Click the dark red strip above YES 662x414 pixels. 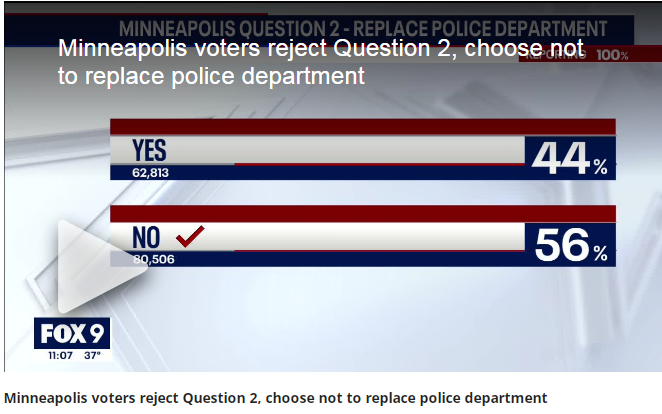[x=363, y=127]
